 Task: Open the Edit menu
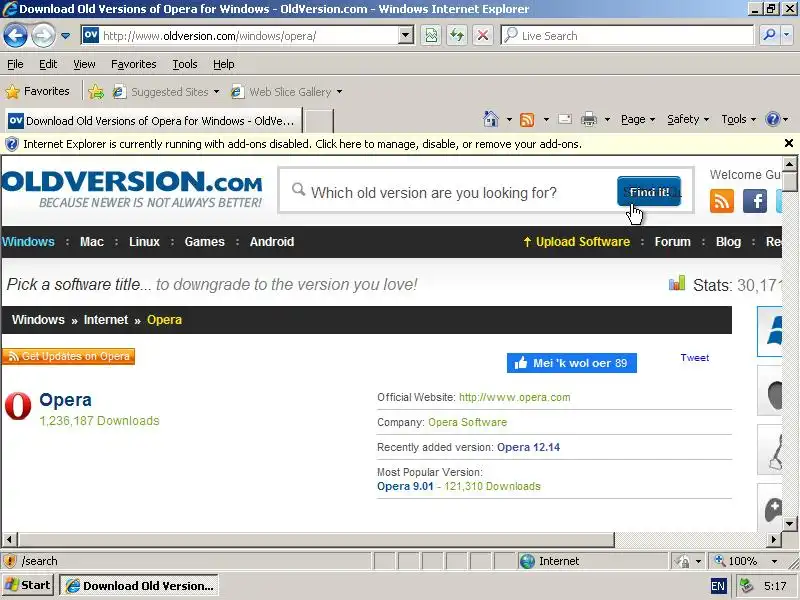(48, 64)
